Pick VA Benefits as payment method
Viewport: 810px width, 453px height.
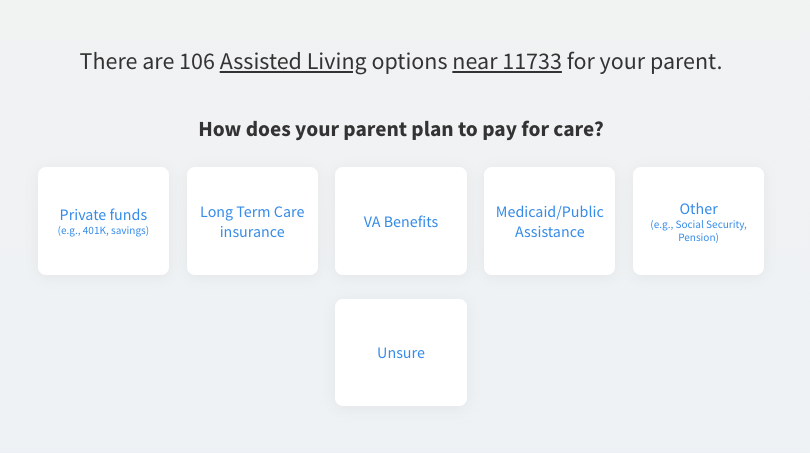click(400, 221)
